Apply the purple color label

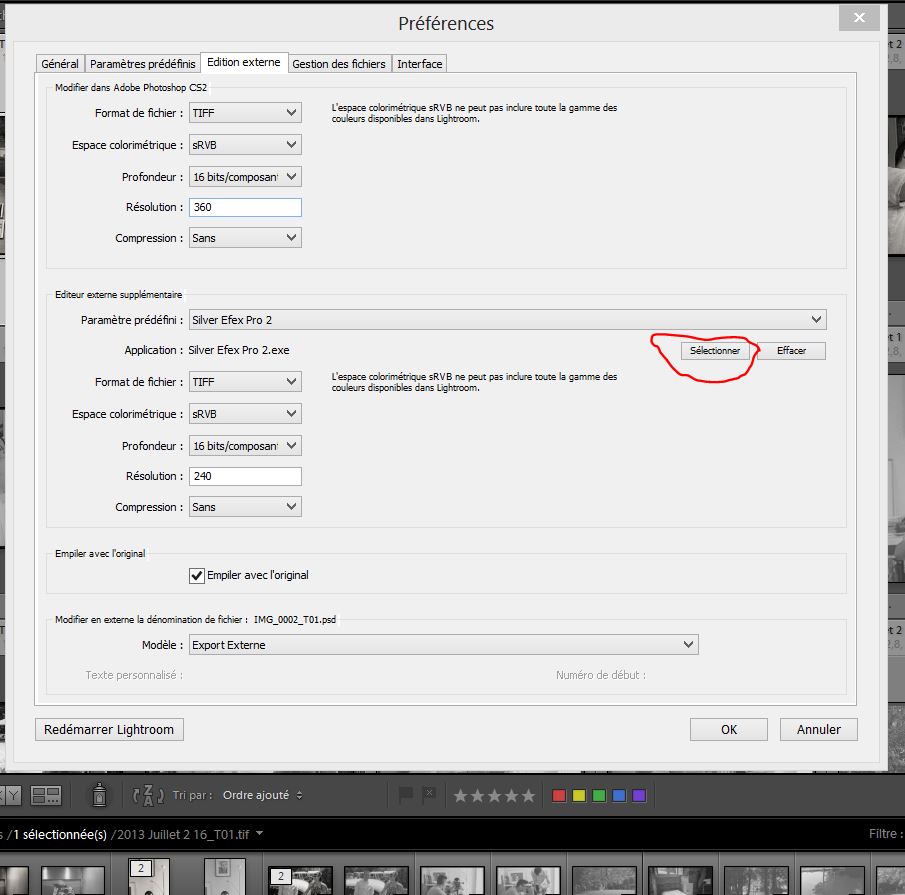click(x=639, y=796)
